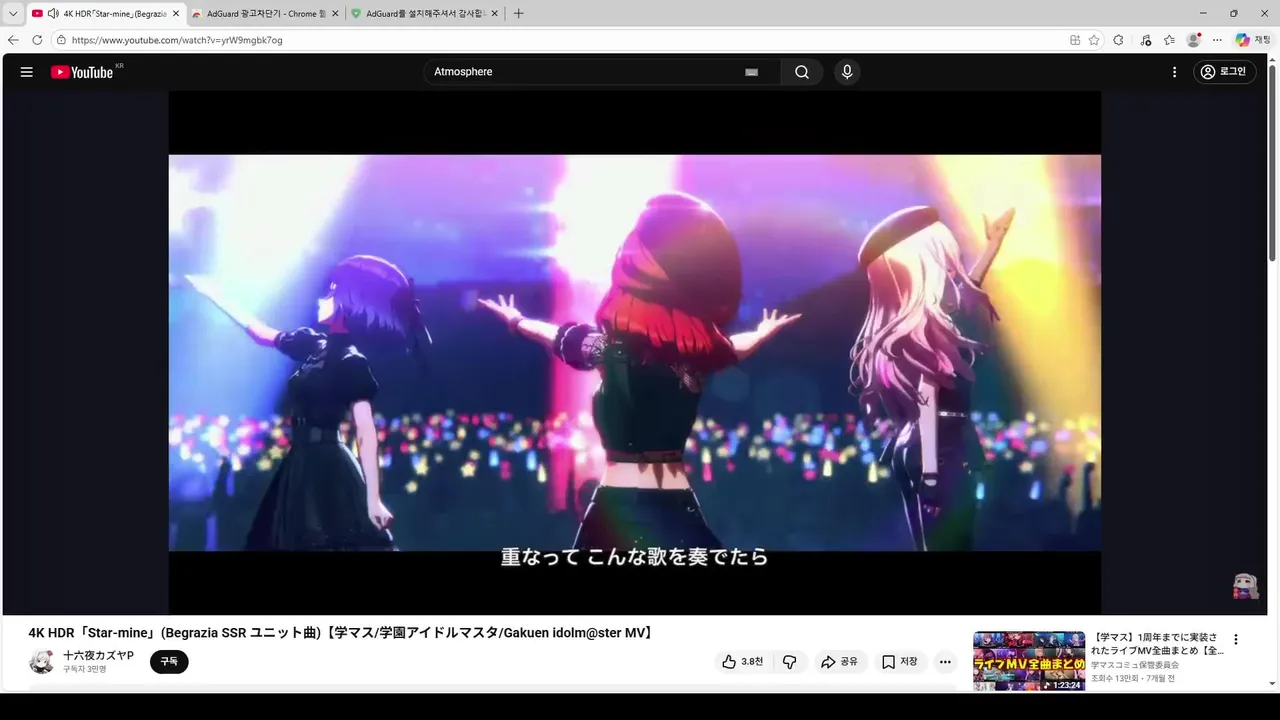The image size is (1280, 720).
Task: Go back in browser history
Action: click(13, 40)
